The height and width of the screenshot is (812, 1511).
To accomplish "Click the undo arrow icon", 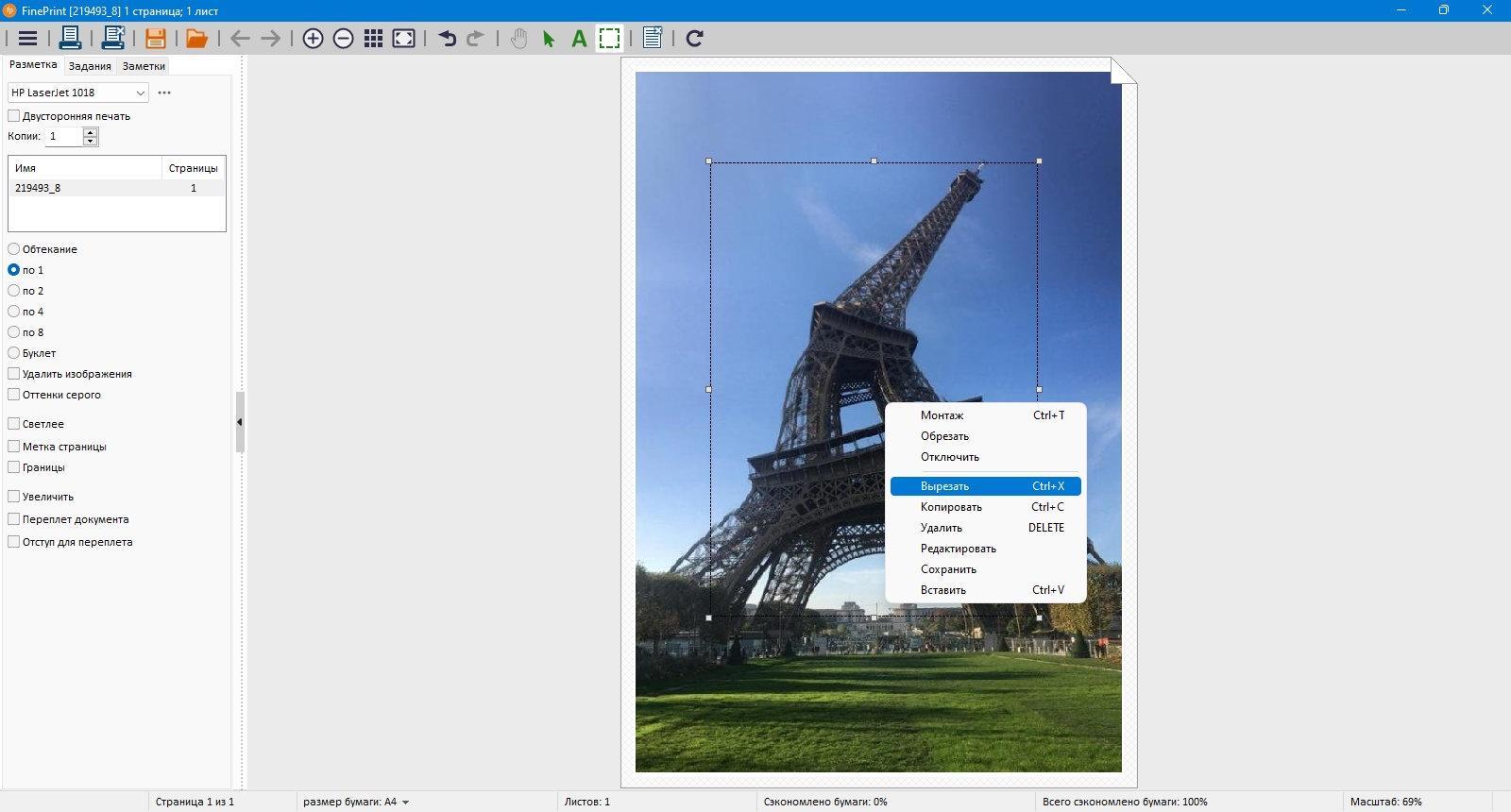I will [x=448, y=39].
